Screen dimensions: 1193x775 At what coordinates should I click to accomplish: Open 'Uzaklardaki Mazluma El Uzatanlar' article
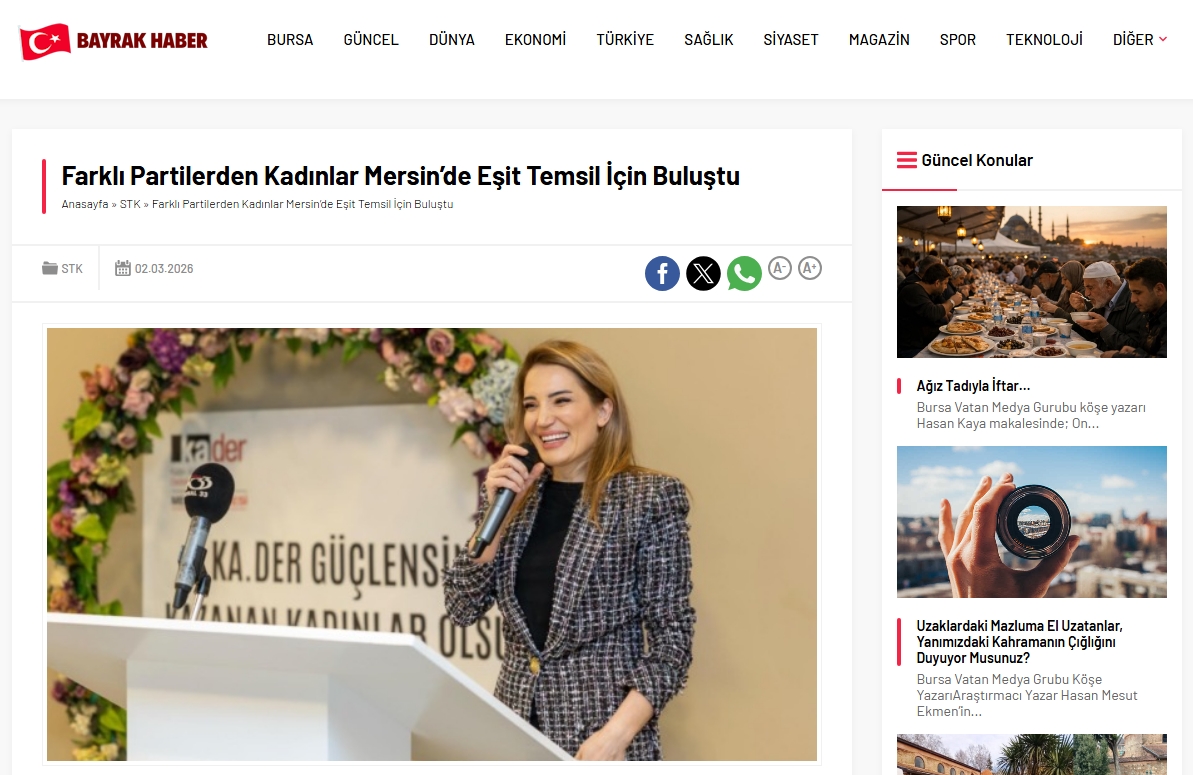click(1019, 642)
